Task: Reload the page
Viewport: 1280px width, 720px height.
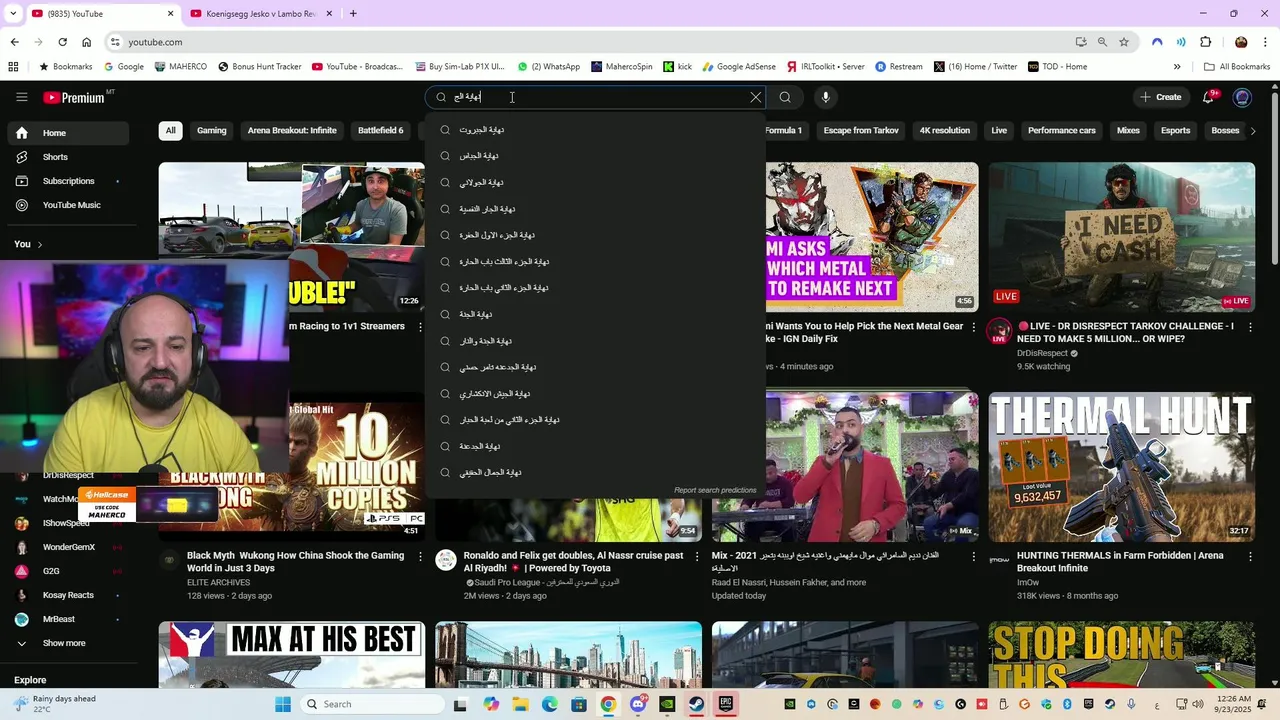Action: (x=62, y=42)
